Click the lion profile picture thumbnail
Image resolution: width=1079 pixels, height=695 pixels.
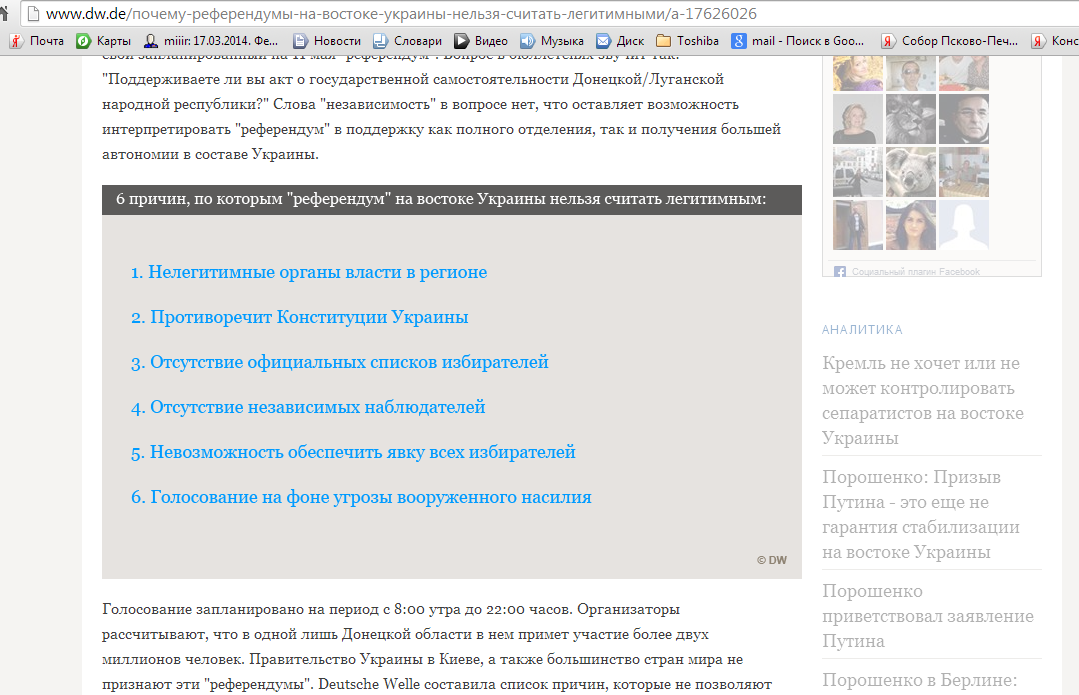pos(910,119)
